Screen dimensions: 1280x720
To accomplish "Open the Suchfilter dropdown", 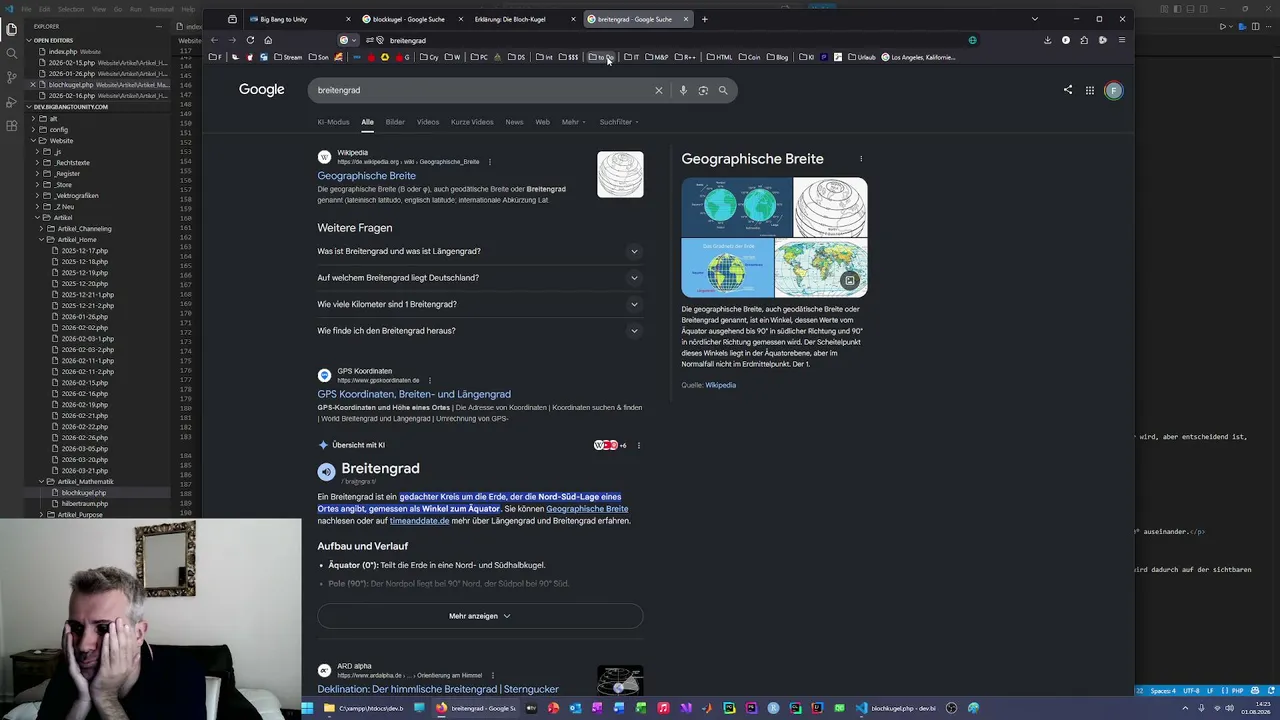I will (619, 122).
